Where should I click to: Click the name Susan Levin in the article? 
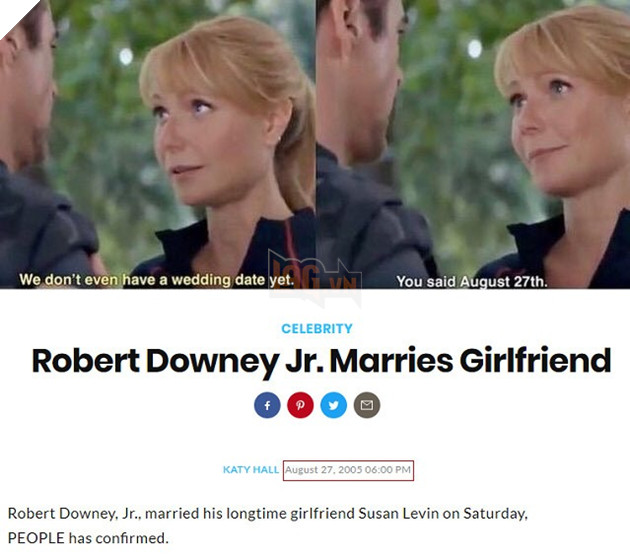tap(398, 514)
